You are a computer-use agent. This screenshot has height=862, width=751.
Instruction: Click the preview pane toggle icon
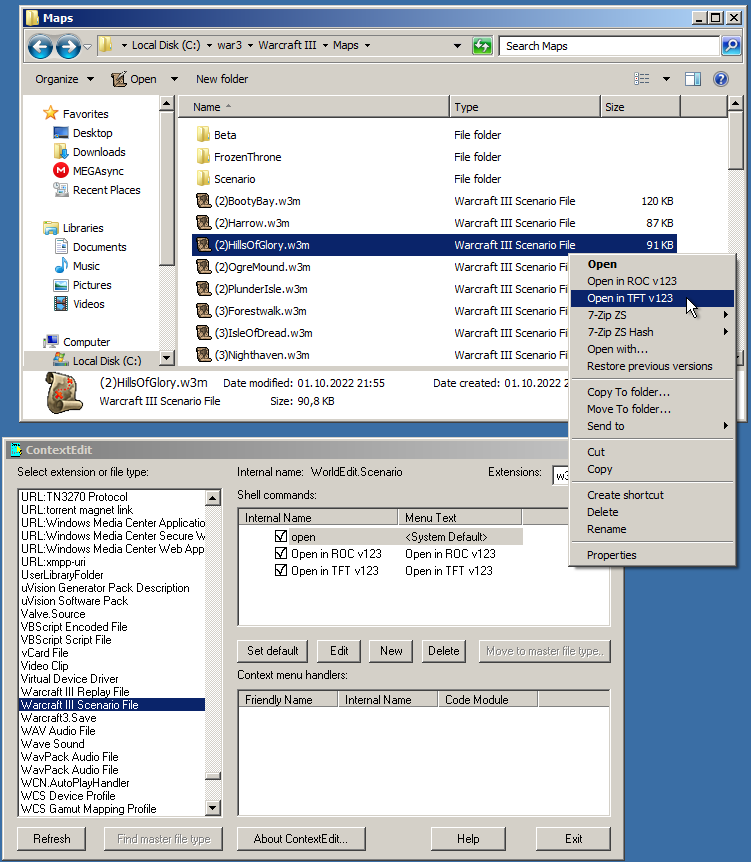tap(693, 79)
